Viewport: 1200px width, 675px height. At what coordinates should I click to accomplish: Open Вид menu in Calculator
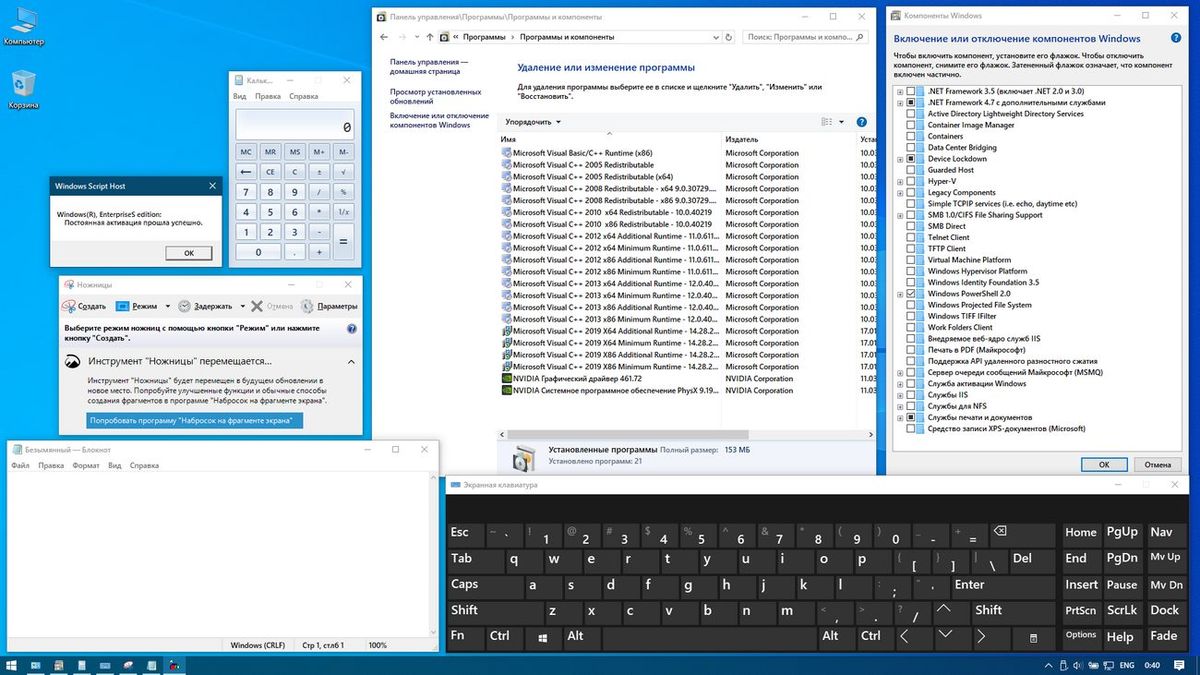click(239, 97)
